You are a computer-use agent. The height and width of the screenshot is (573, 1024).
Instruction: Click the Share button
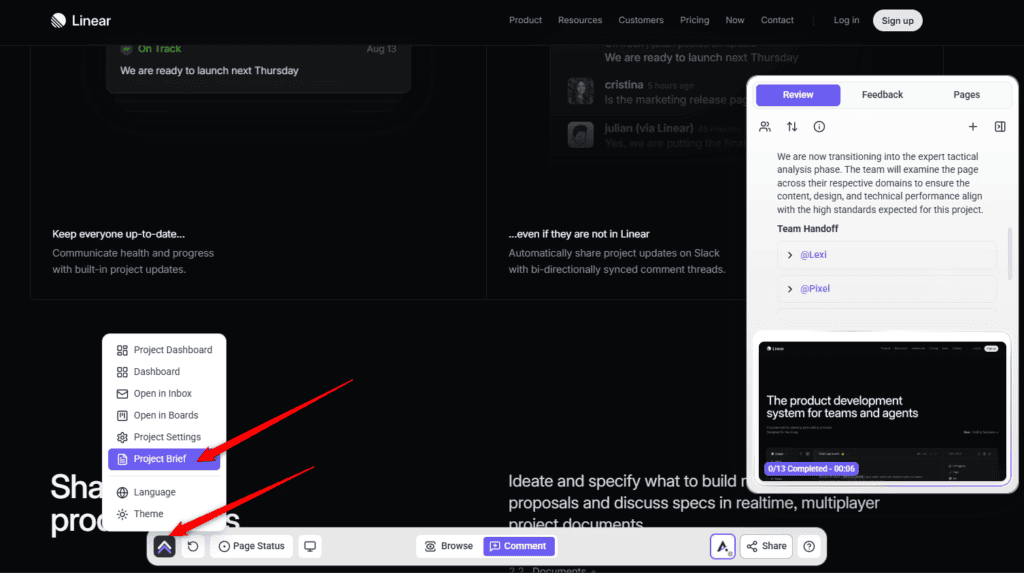[767, 546]
